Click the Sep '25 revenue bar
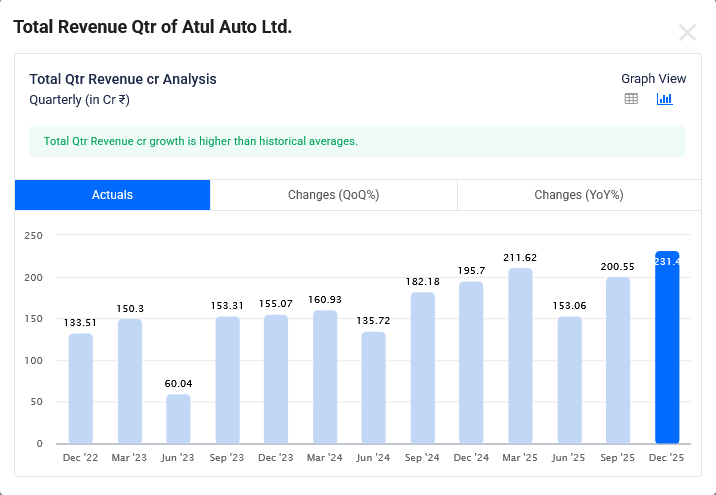716x495 pixels. pyautogui.click(x=618, y=360)
